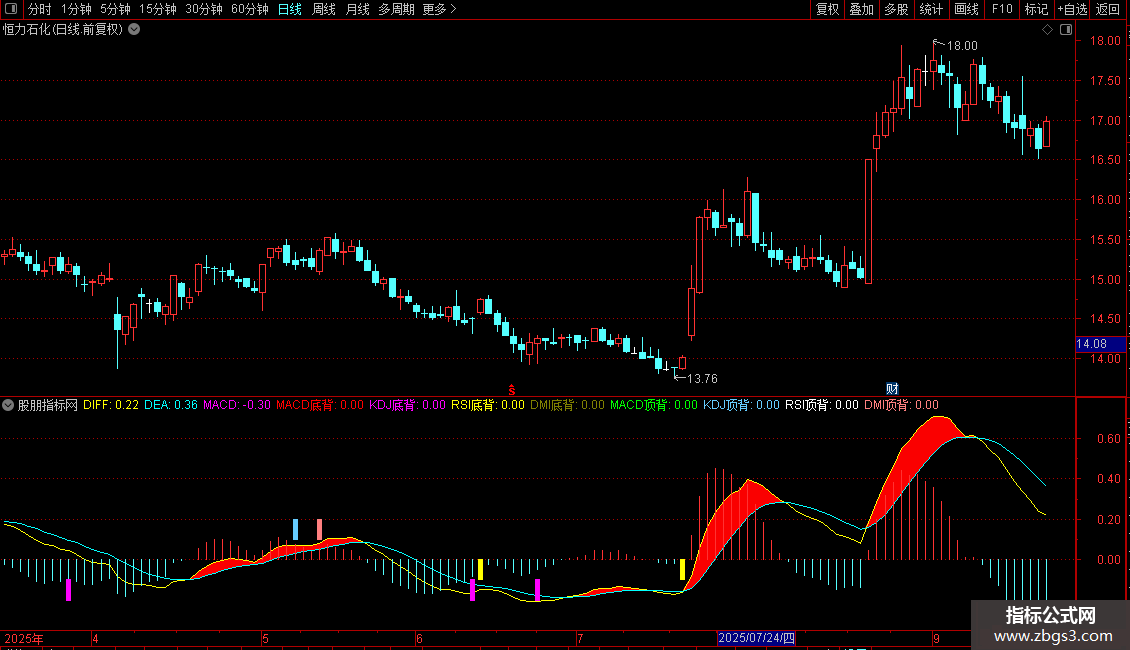The height and width of the screenshot is (650, 1130).
Task: Expand the 更多 periods menu
Action: point(439,9)
